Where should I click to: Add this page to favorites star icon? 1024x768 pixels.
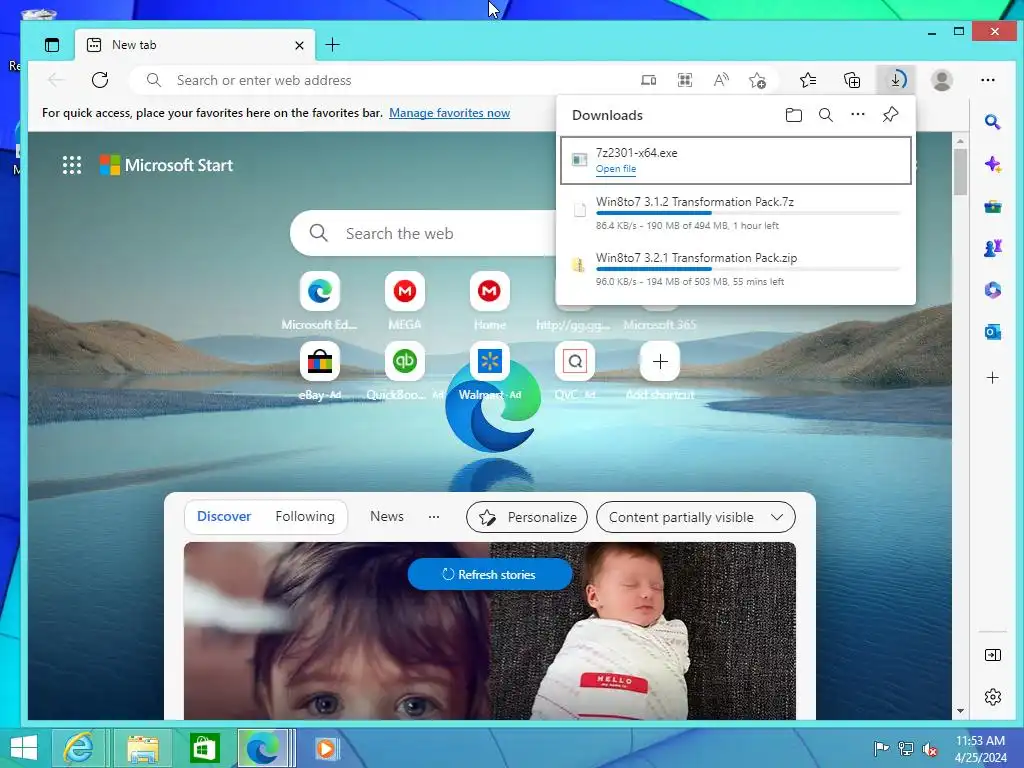coord(758,80)
